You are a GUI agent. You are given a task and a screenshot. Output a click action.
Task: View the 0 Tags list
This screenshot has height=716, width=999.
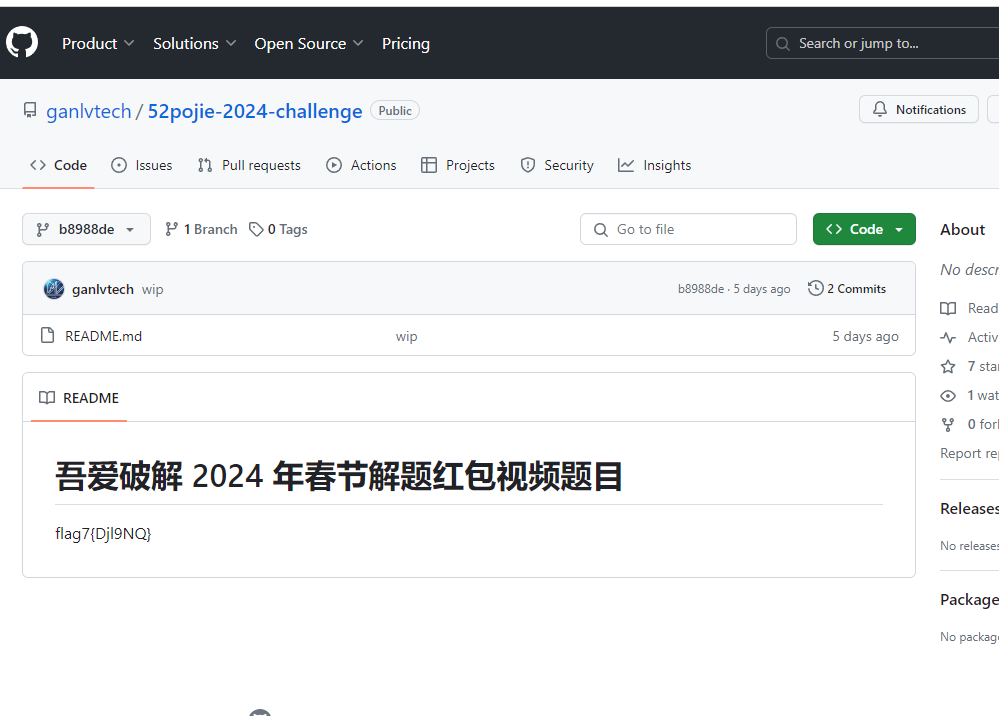(x=278, y=229)
